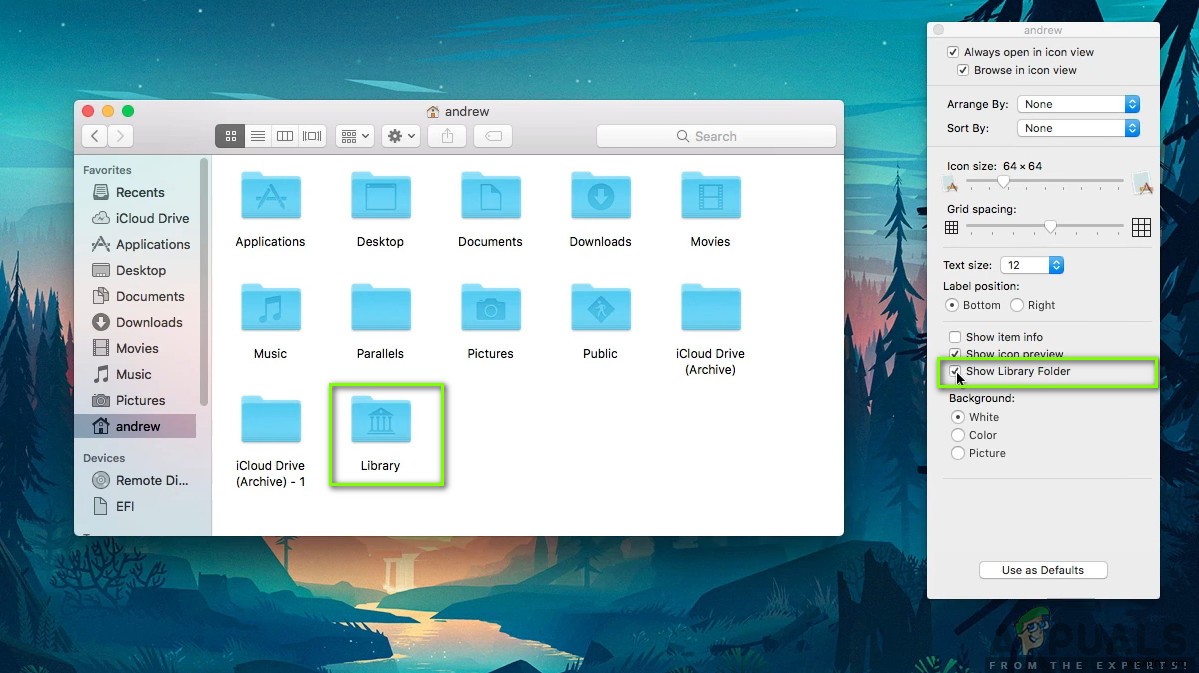Uncheck 'Show Library Folder'

coord(955,371)
